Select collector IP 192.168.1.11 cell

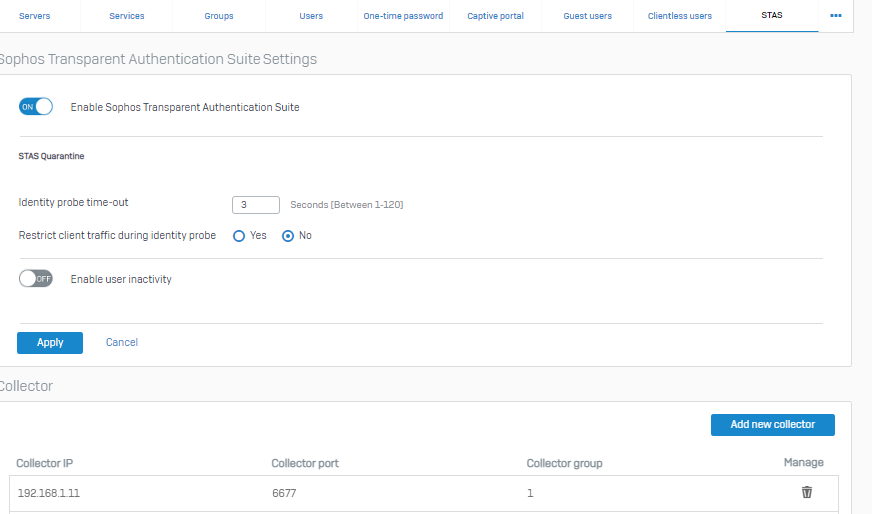(49, 493)
